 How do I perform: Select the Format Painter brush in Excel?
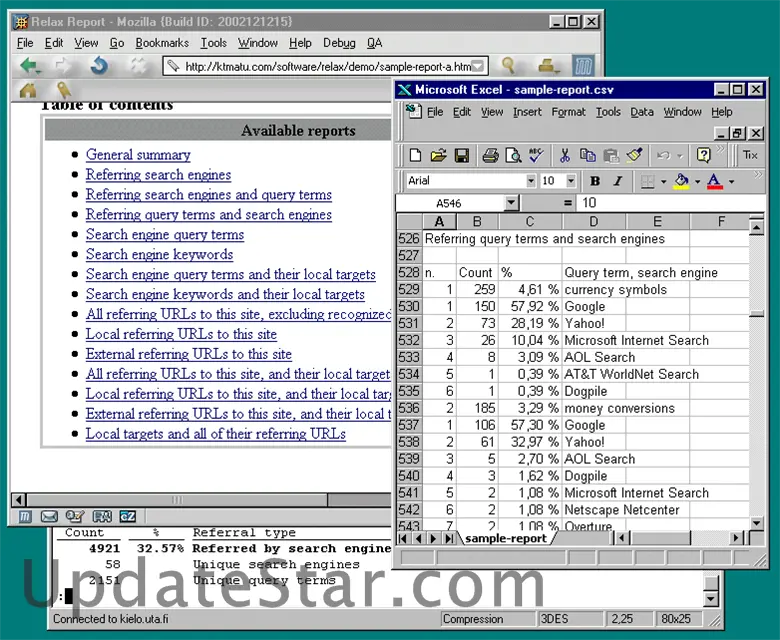coord(634,156)
